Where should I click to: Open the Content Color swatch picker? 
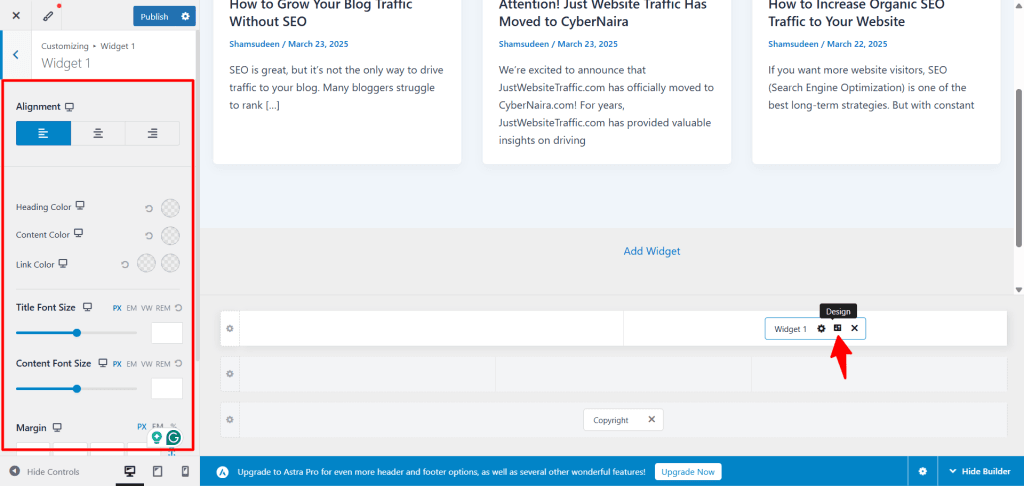tap(171, 235)
